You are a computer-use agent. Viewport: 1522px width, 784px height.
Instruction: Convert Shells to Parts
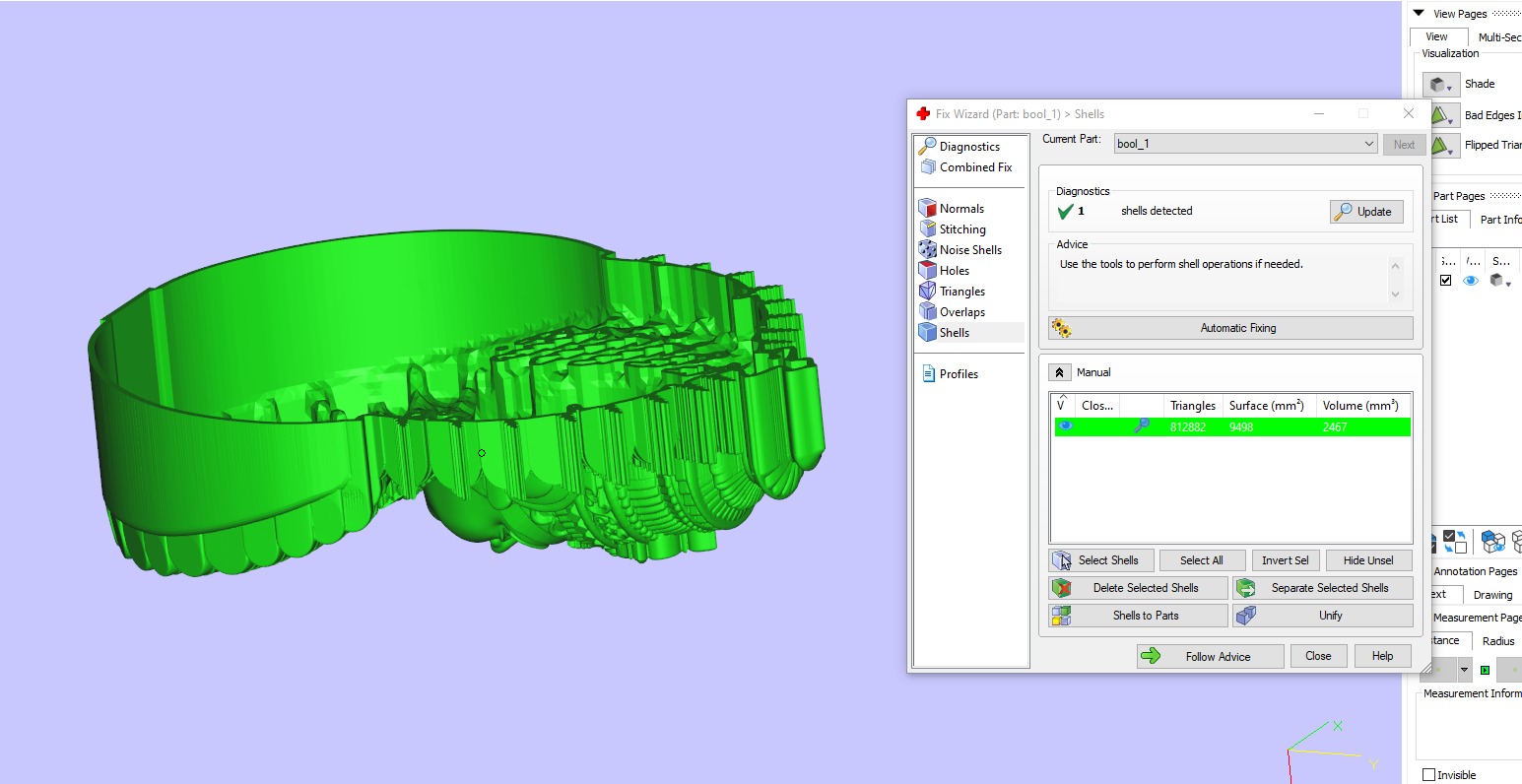(1138, 616)
